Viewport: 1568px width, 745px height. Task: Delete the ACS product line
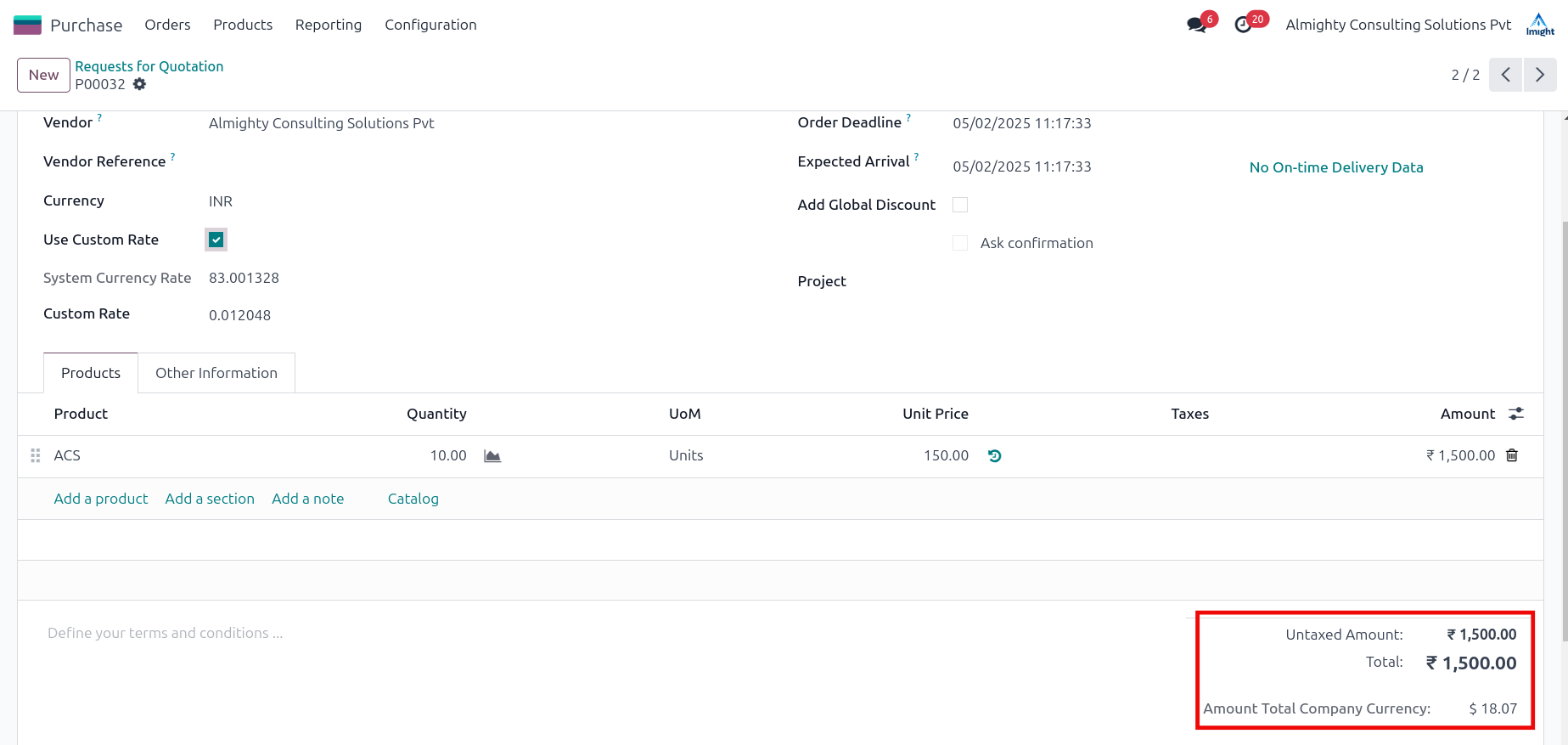[1512, 455]
